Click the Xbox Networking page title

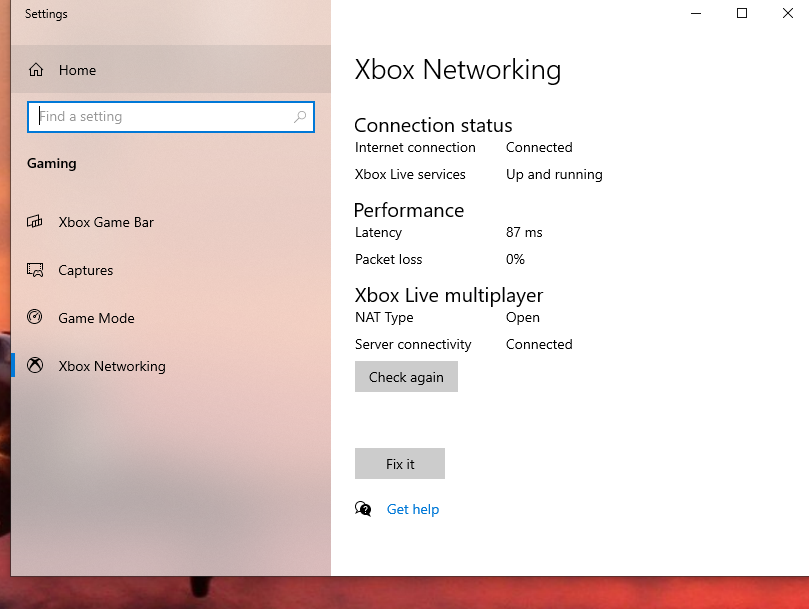coord(458,70)
